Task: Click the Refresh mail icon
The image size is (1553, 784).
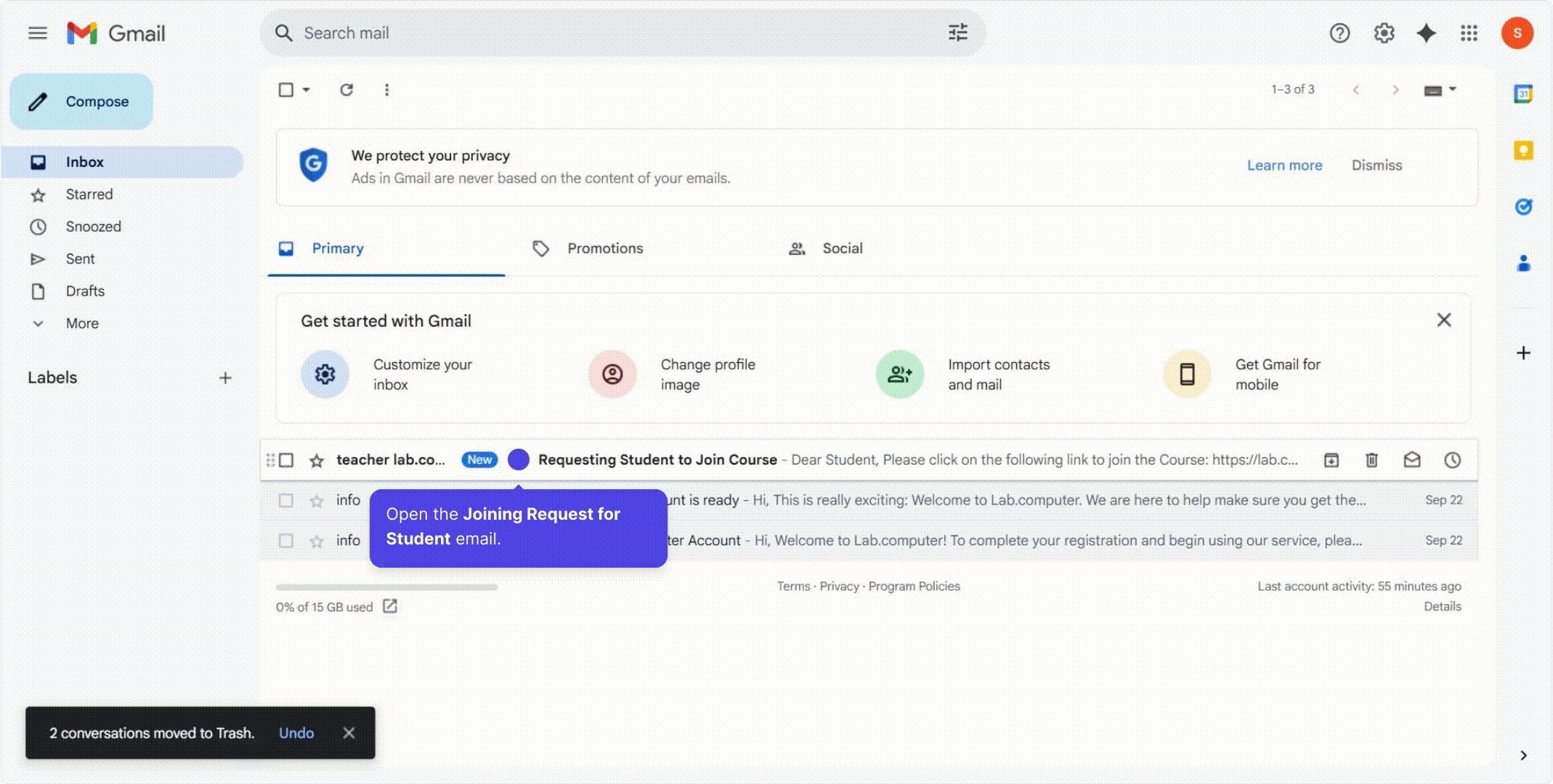Action: coord(346,89)
